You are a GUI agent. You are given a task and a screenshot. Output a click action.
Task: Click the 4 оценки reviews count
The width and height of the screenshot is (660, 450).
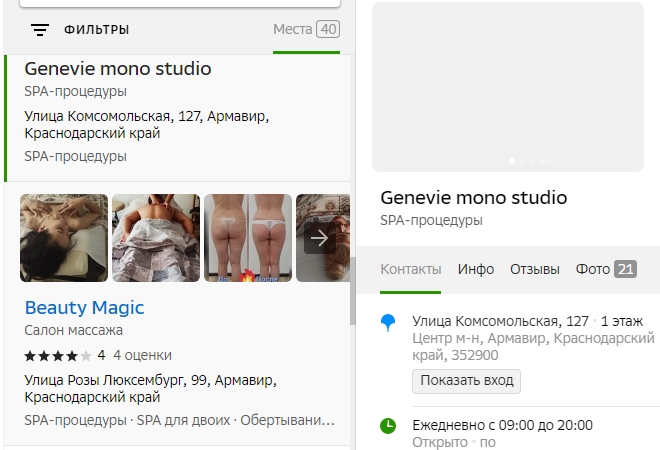142,355
